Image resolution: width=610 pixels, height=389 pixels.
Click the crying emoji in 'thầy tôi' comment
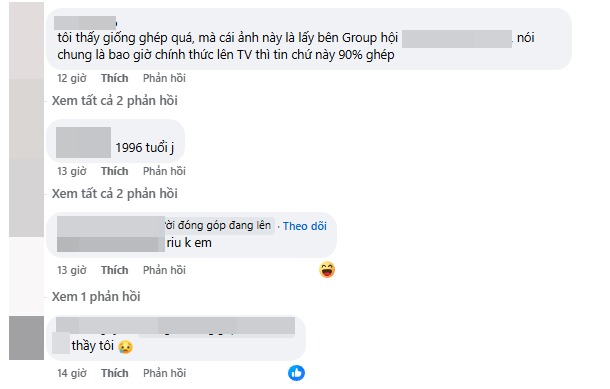coord(126,346)
